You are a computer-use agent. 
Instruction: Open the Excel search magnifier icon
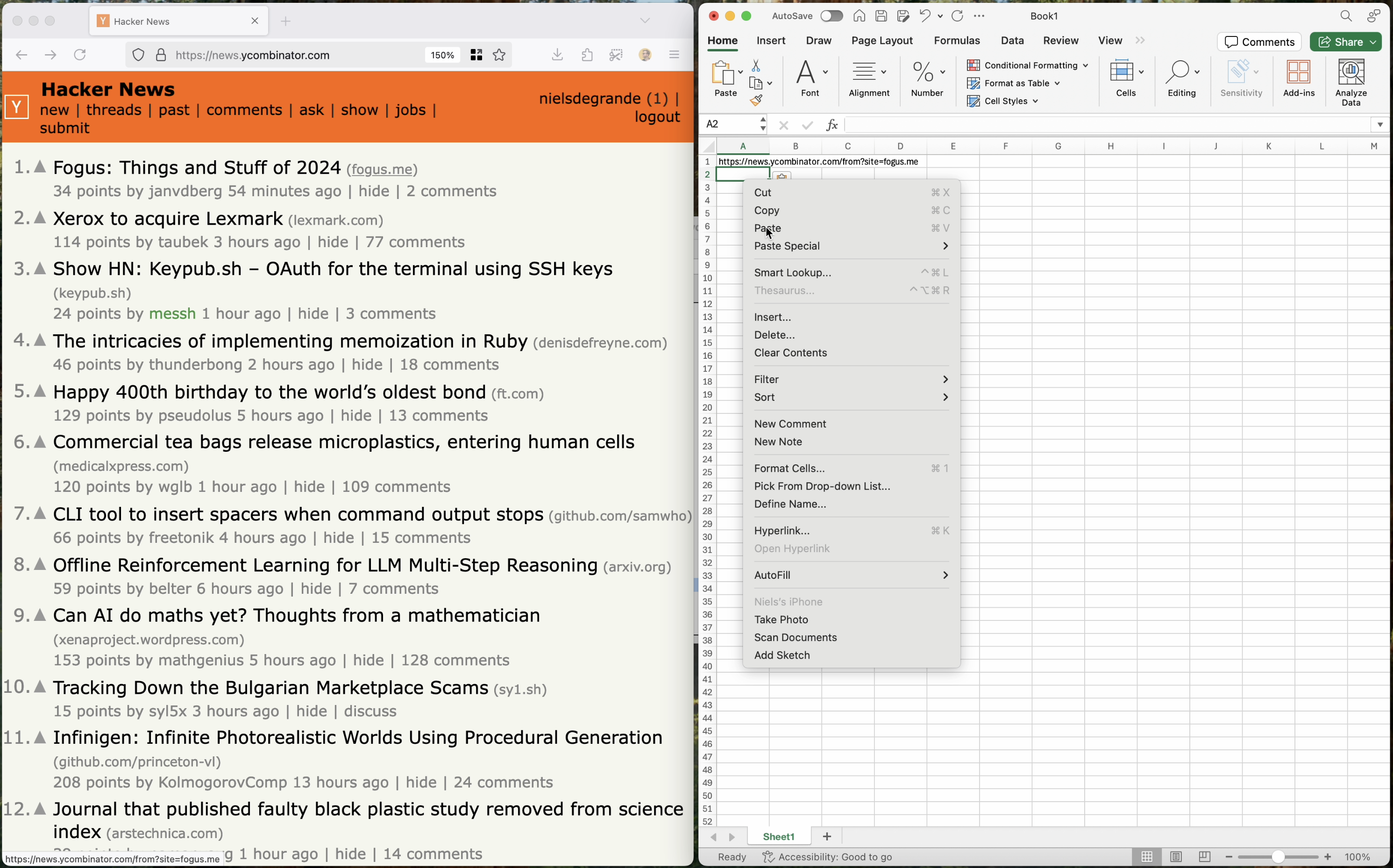pyautogui.click(x=1346, y=16)
